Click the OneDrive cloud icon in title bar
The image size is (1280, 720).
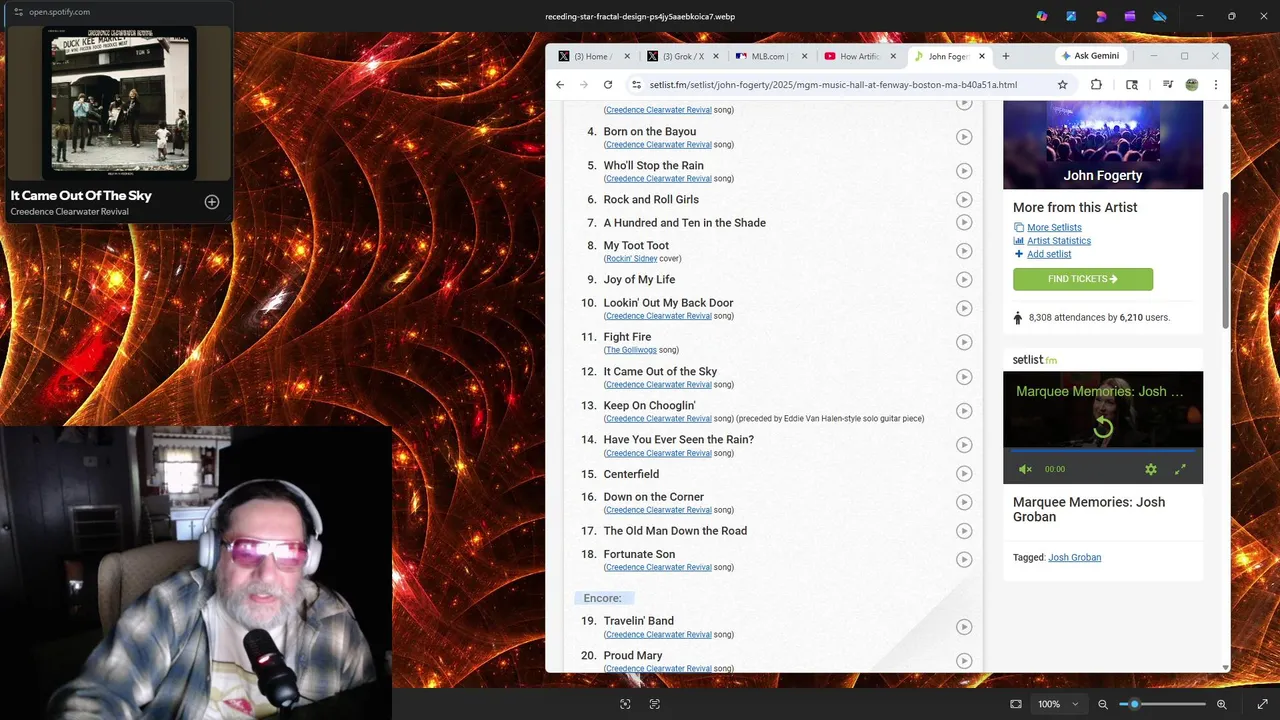click(1160, 16)
